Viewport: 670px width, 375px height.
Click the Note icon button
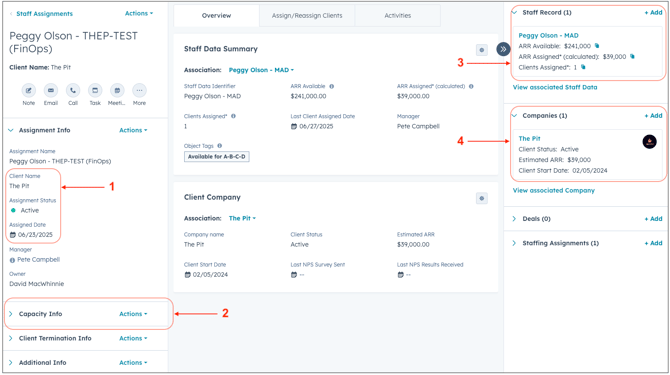tap(29, 91)
